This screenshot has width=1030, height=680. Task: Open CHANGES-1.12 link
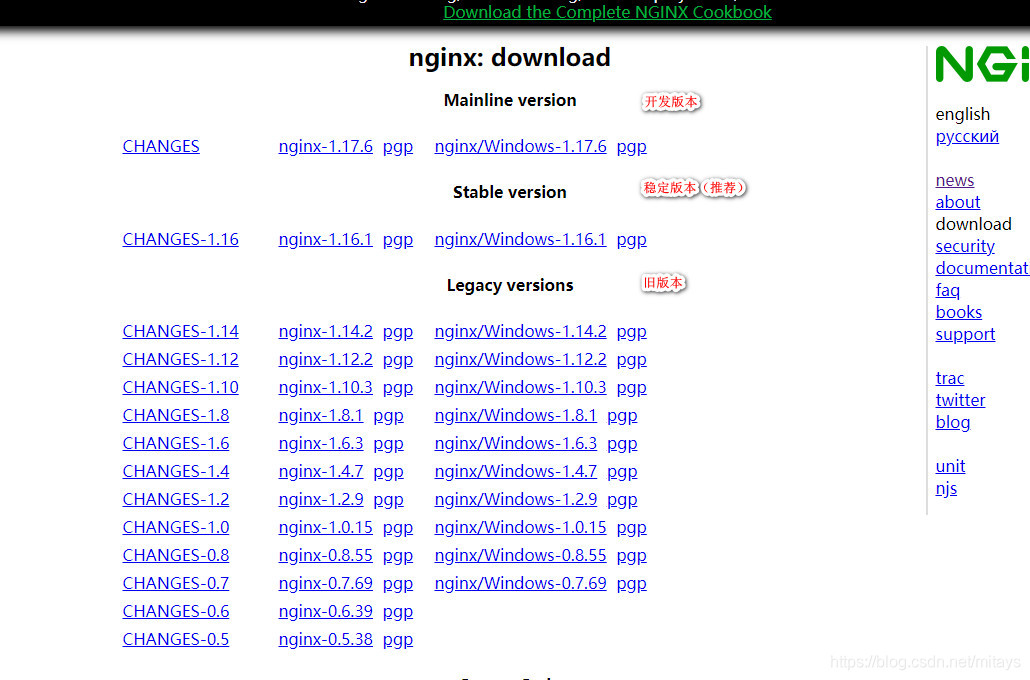point(180,359)
